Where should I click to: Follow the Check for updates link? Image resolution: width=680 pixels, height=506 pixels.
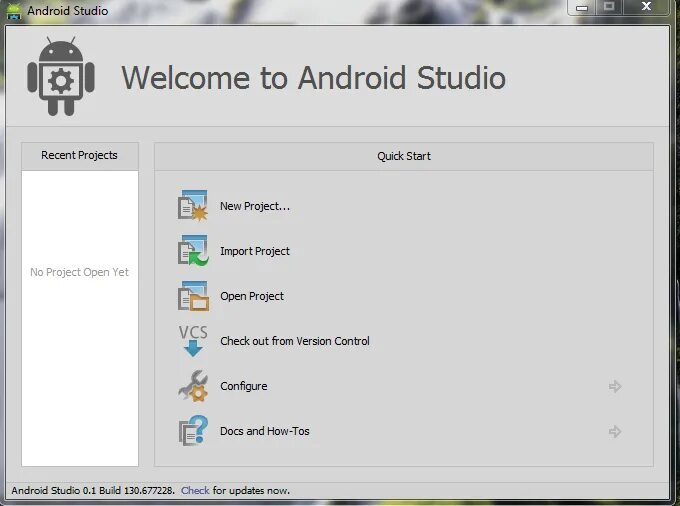point(195,490)
